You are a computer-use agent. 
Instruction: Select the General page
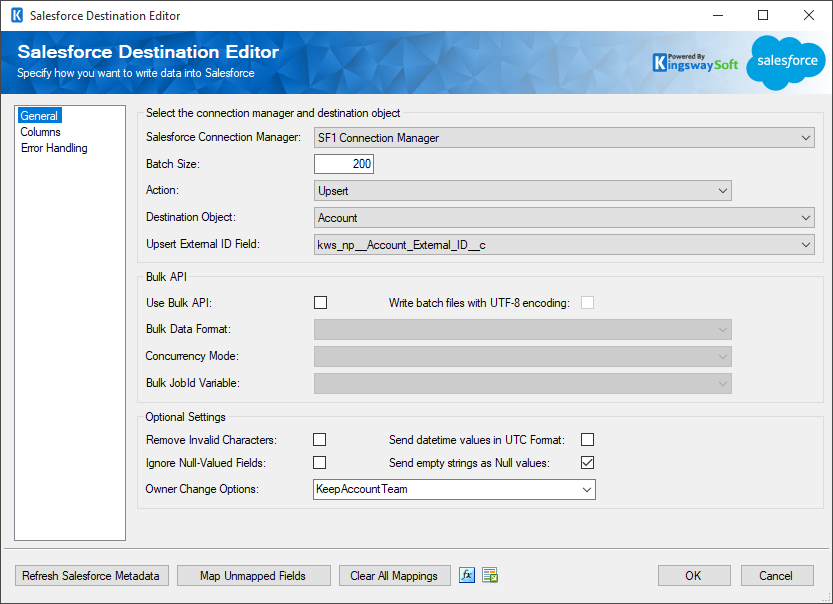click(39, 116)
